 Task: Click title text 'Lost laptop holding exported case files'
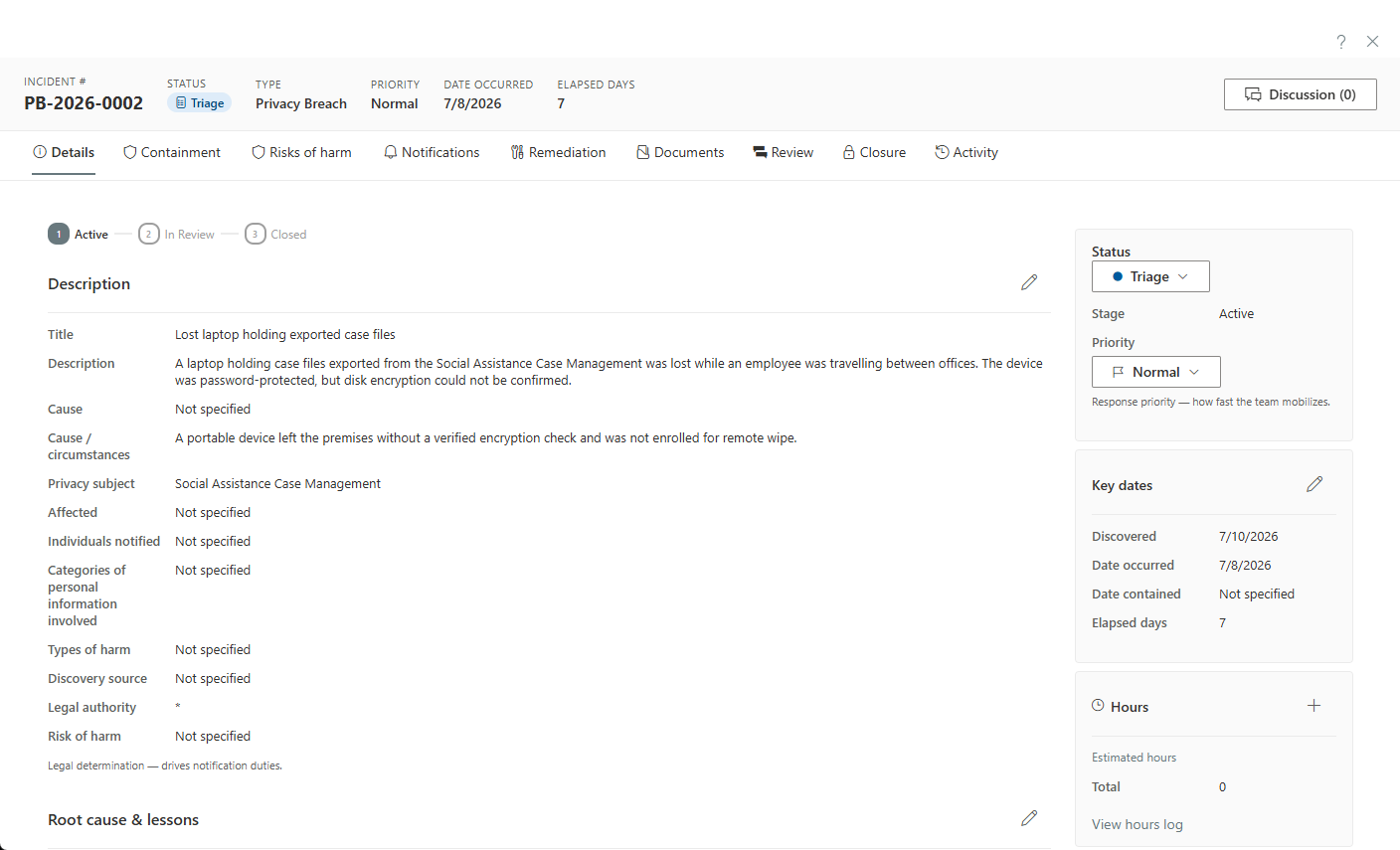(285, 334)
